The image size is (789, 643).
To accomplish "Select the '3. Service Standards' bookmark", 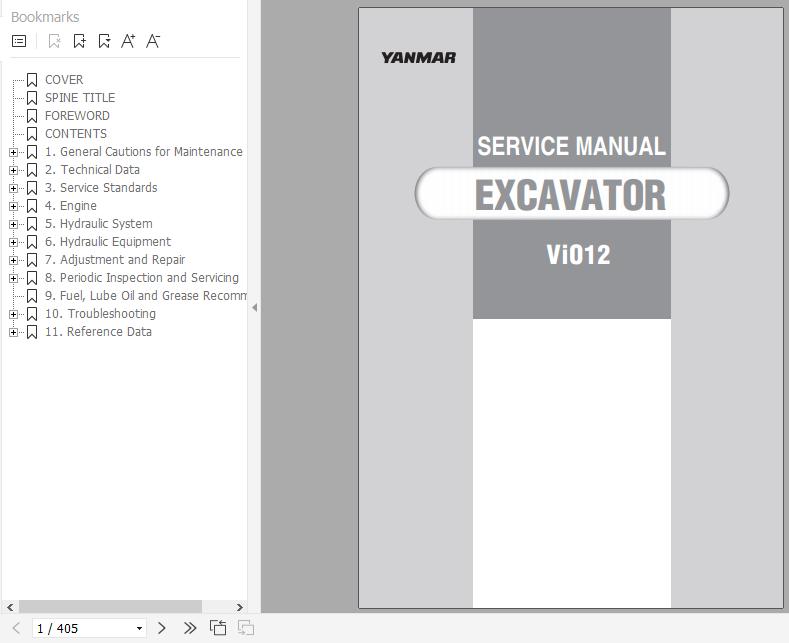I will click(101, 188).
